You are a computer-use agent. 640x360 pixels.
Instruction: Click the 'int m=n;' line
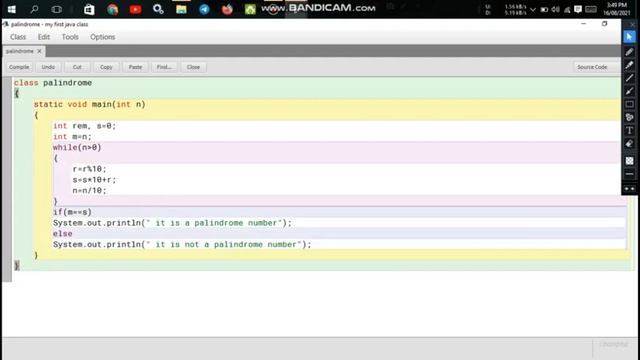[72, 137]
